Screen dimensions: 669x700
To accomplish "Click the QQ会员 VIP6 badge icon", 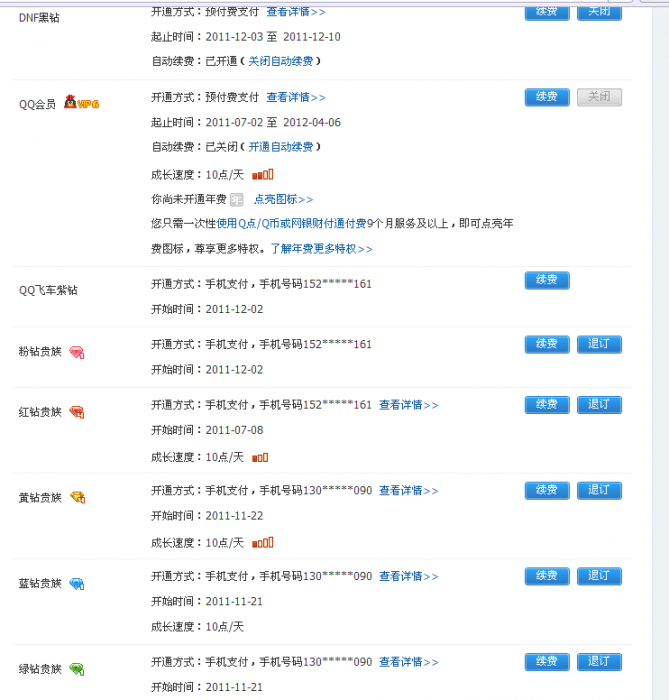I will (81, 103).
